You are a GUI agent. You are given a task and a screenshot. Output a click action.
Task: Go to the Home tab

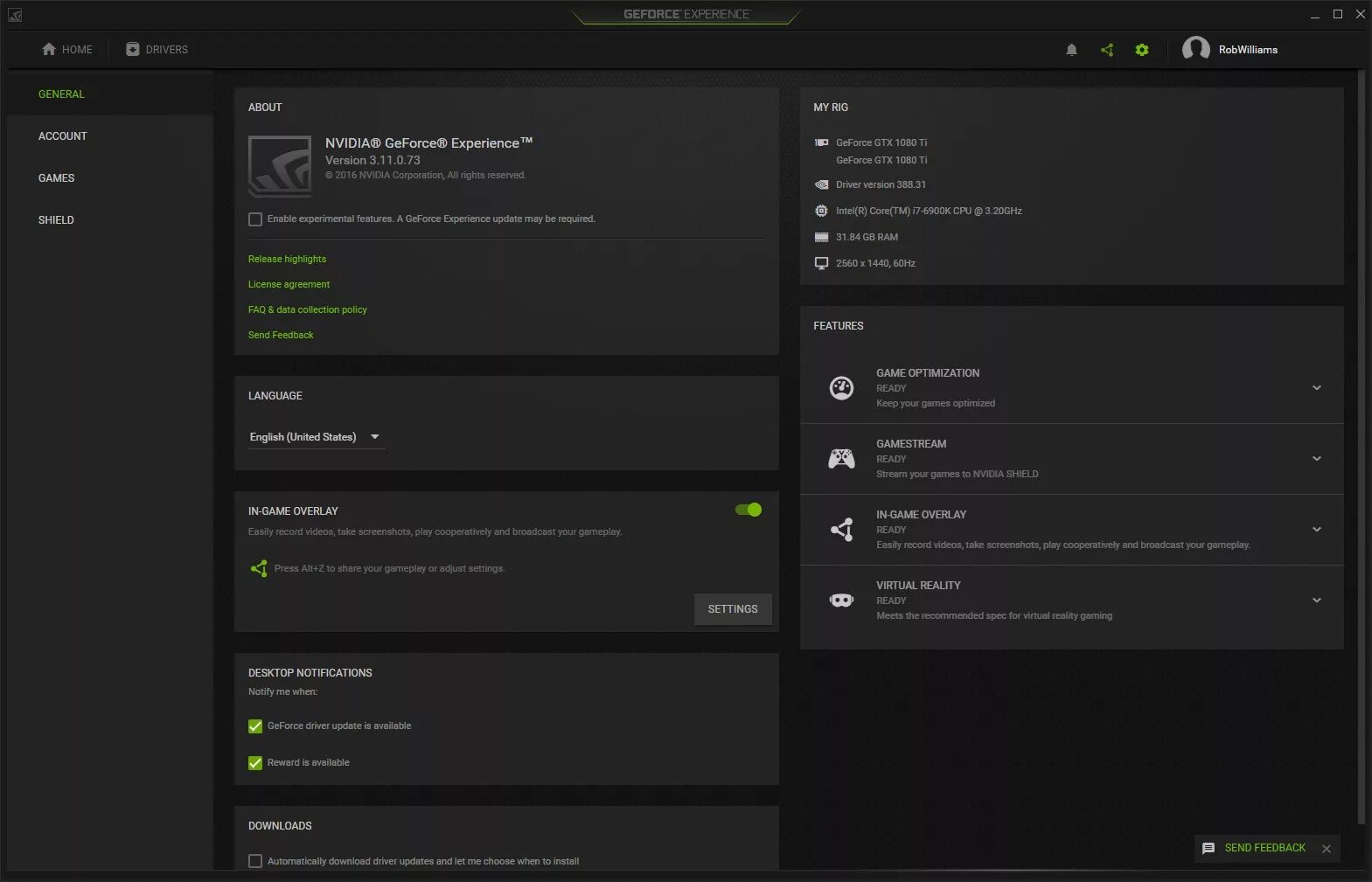(x=67, y=49)
